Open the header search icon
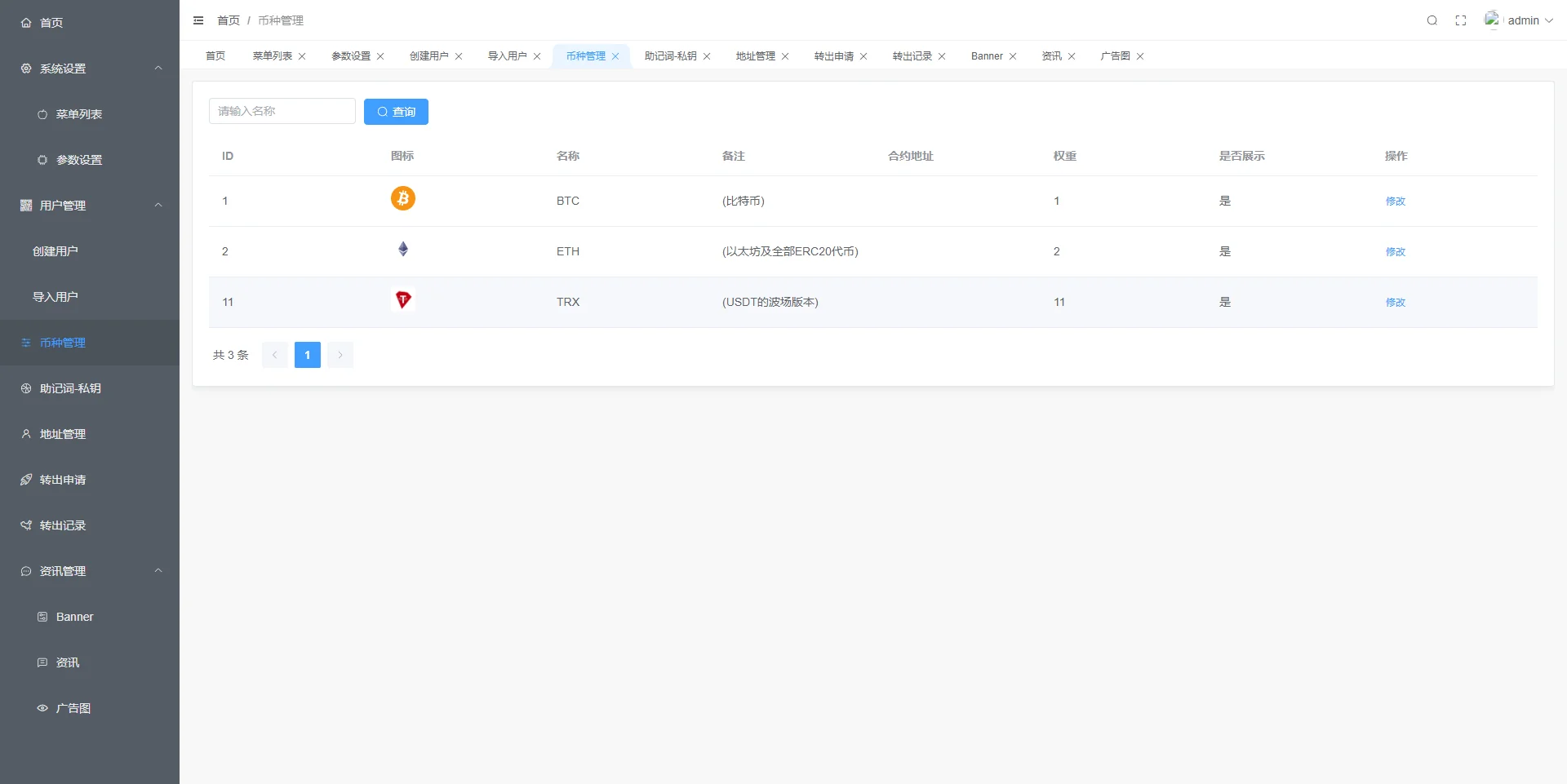This screenshot has height=784, width=1567. point(1432,20)
